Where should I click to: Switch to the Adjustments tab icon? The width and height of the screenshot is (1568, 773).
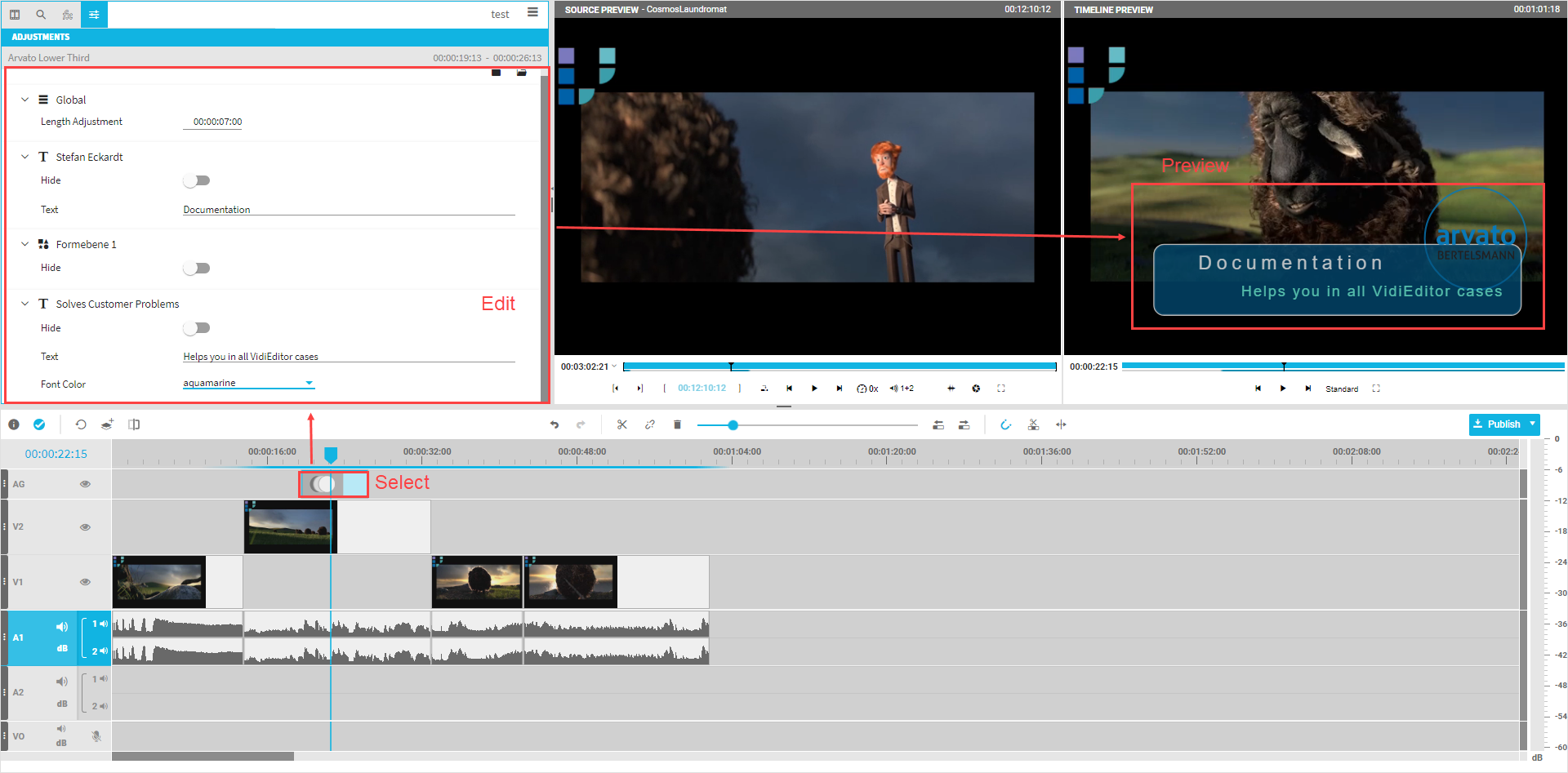[94, 14]
